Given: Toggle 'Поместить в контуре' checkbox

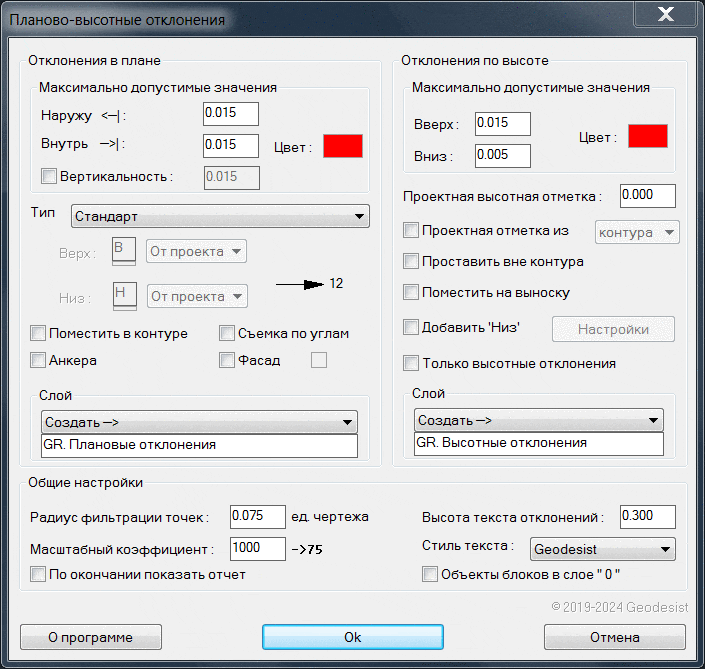Looking at the screenshot, I should click(x=38, y=333).
